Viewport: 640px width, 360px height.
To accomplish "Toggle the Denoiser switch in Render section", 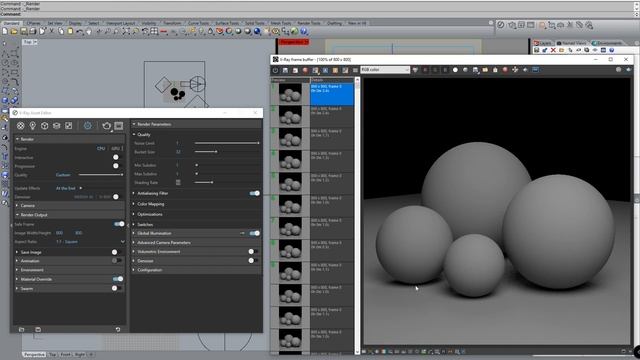I will pyautogui.click(x=116, y=197).
